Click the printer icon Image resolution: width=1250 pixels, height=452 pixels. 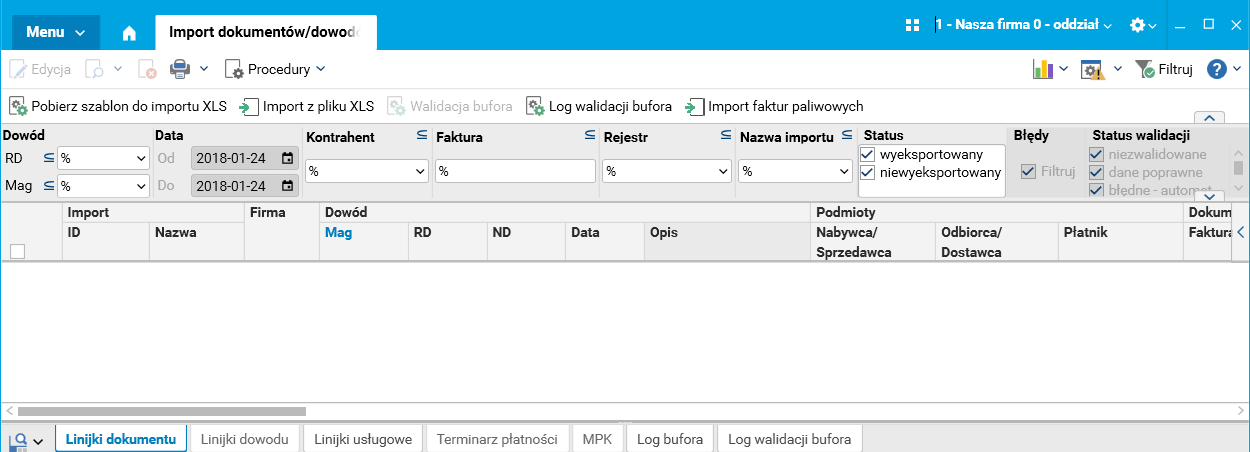click(x=179, y=69)
